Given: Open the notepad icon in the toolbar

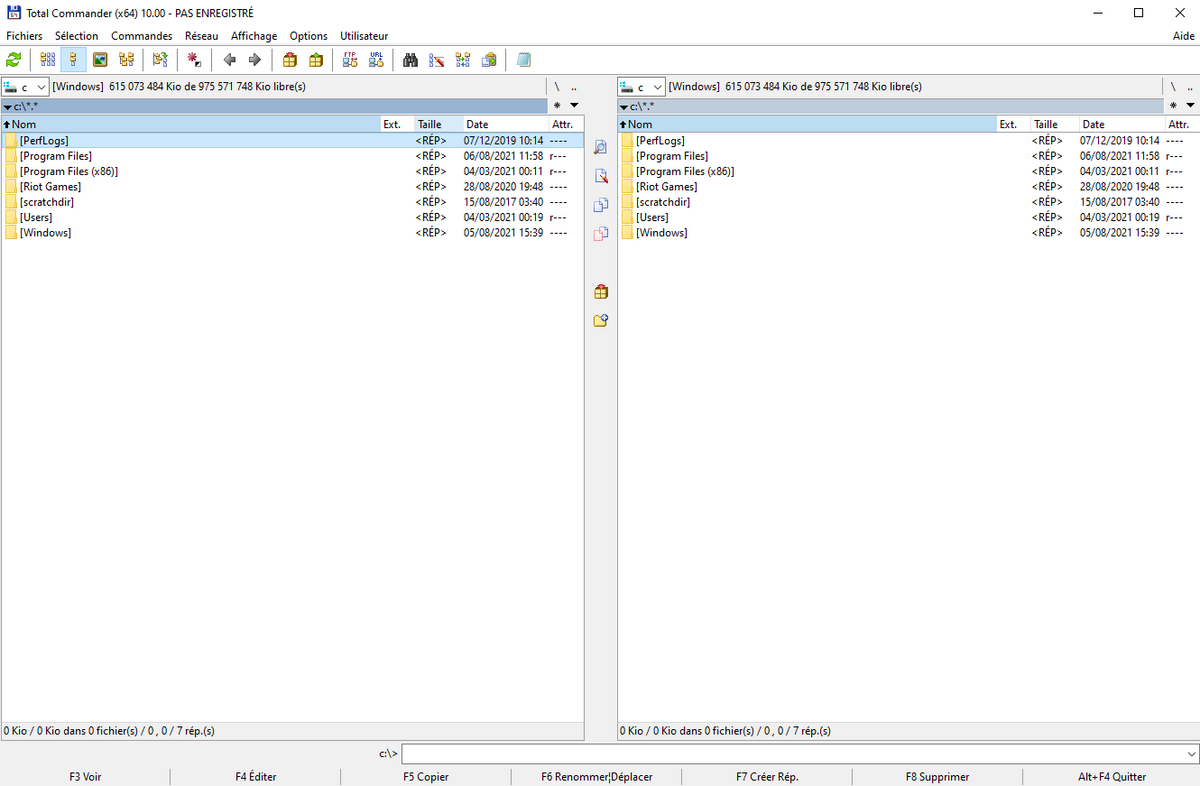Looking at the screenshot, I should pyautogui.click(x=523, y=60).
